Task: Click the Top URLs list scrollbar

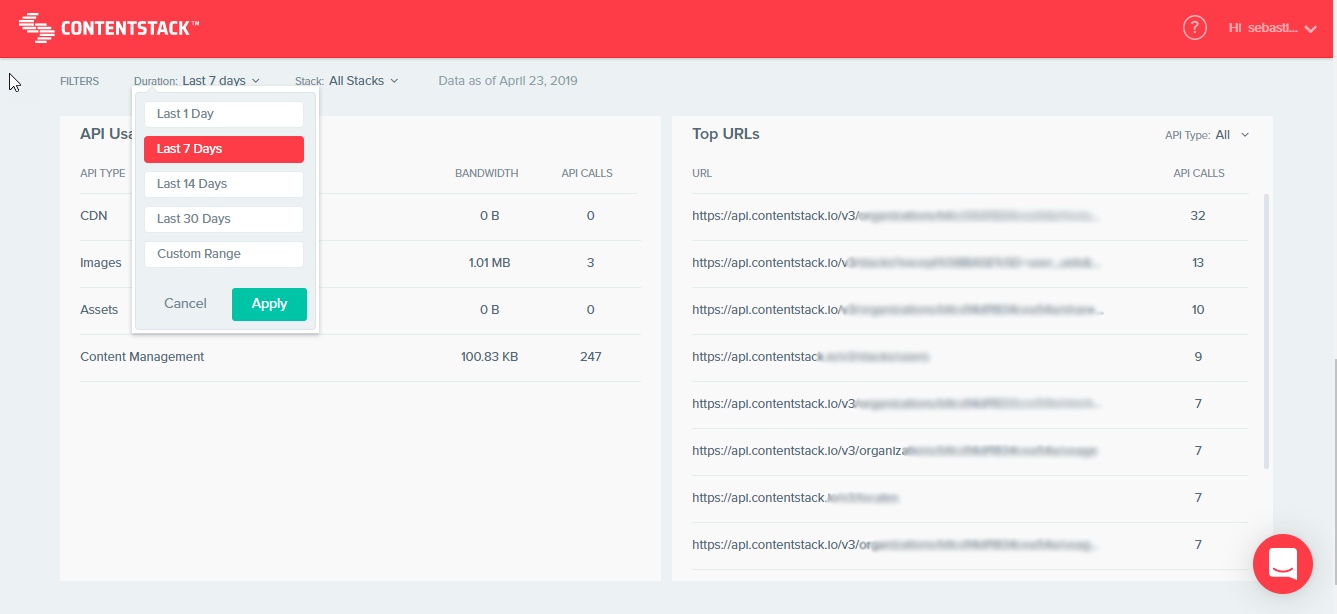Action: (x=1267, y=331)
